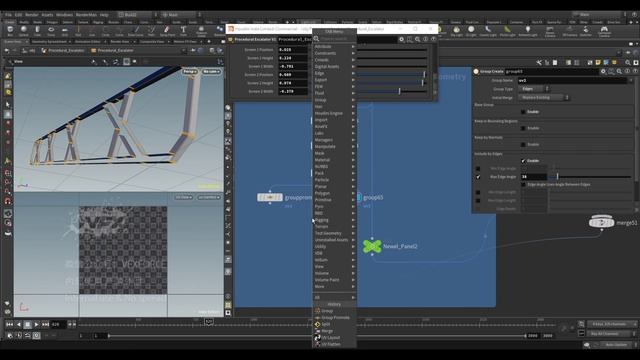Select the Font shelf tool
The image size is (640, 360).
[183, 31]
